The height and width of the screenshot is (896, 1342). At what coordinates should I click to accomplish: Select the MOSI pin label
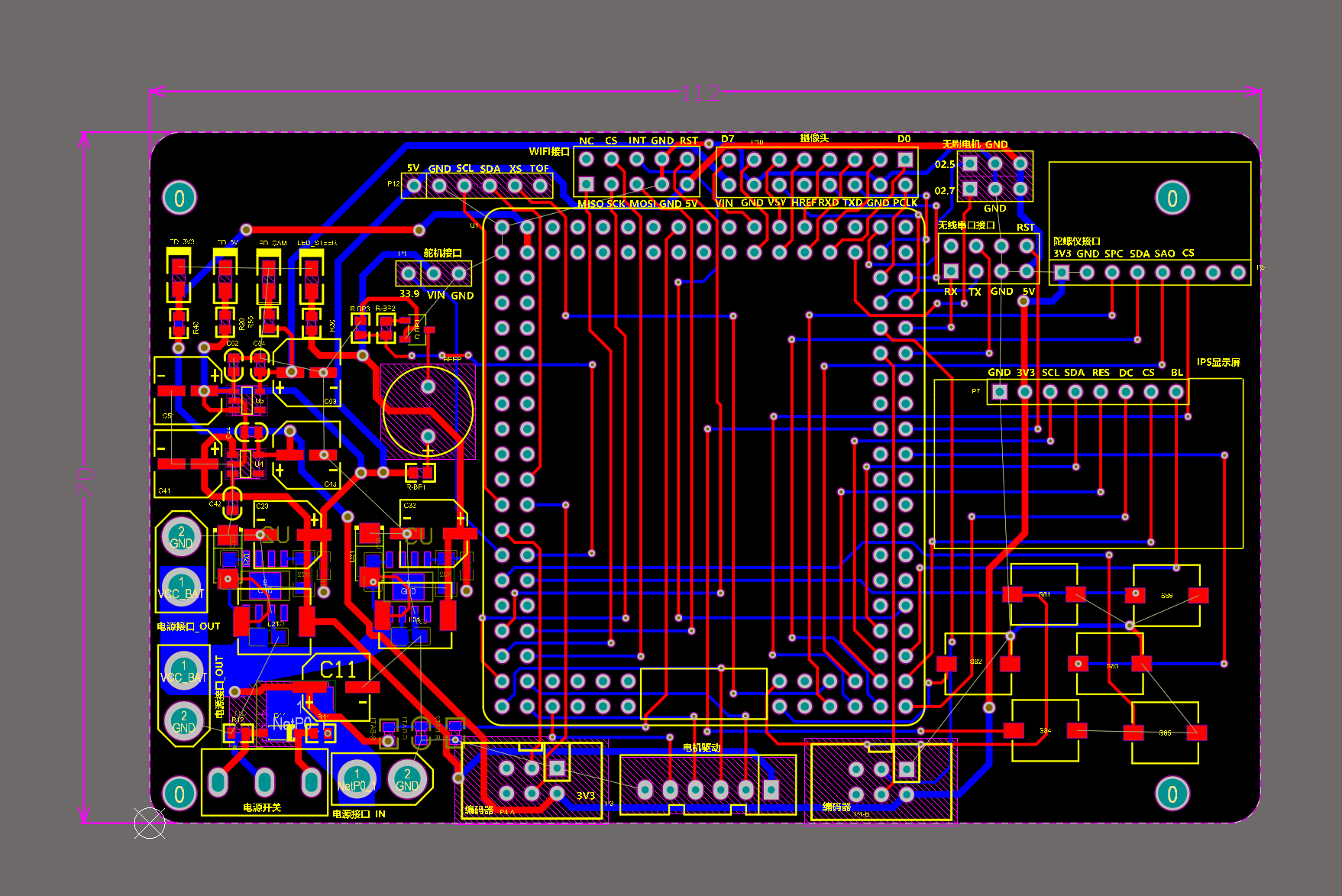click(x=642, y=204)
